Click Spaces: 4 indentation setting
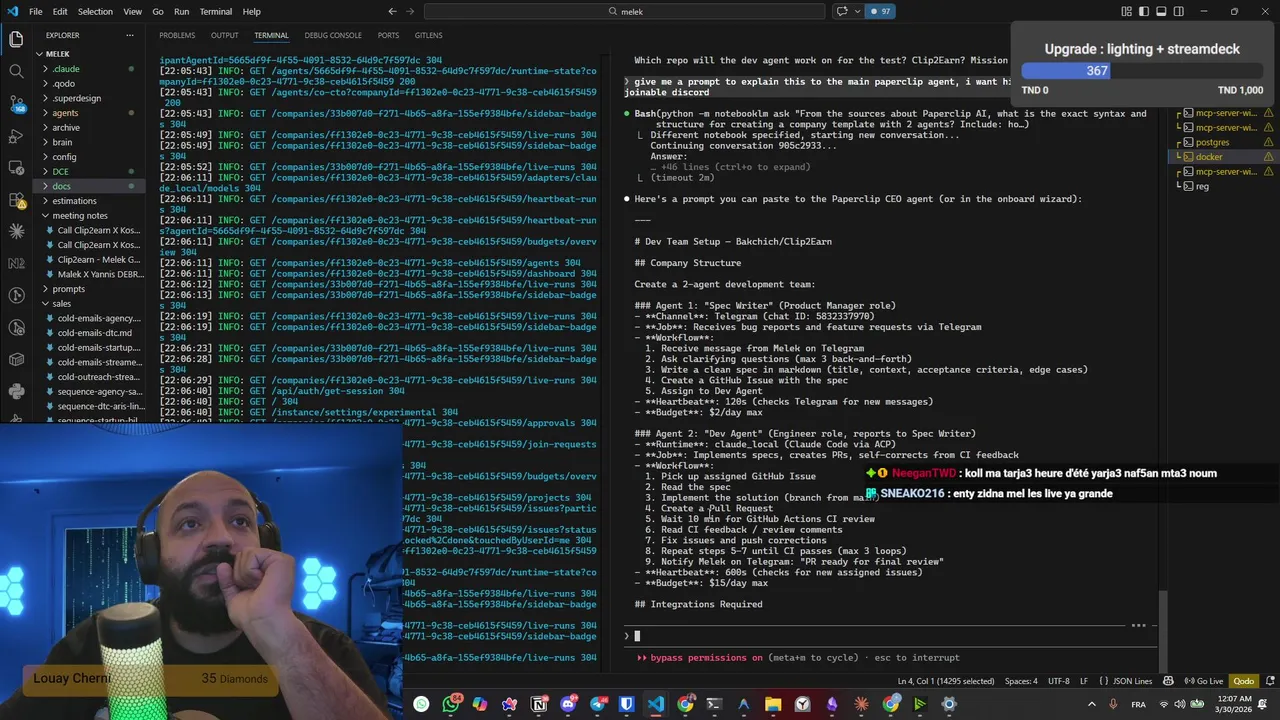Screen dimensions: 1280x720 [1021, 681]
